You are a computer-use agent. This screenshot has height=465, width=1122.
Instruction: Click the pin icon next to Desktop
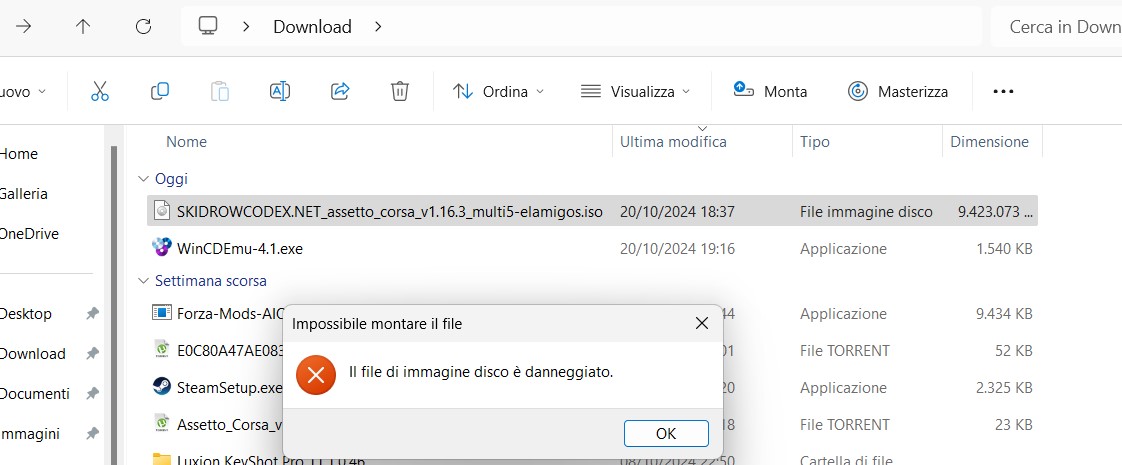pos(92,313)
